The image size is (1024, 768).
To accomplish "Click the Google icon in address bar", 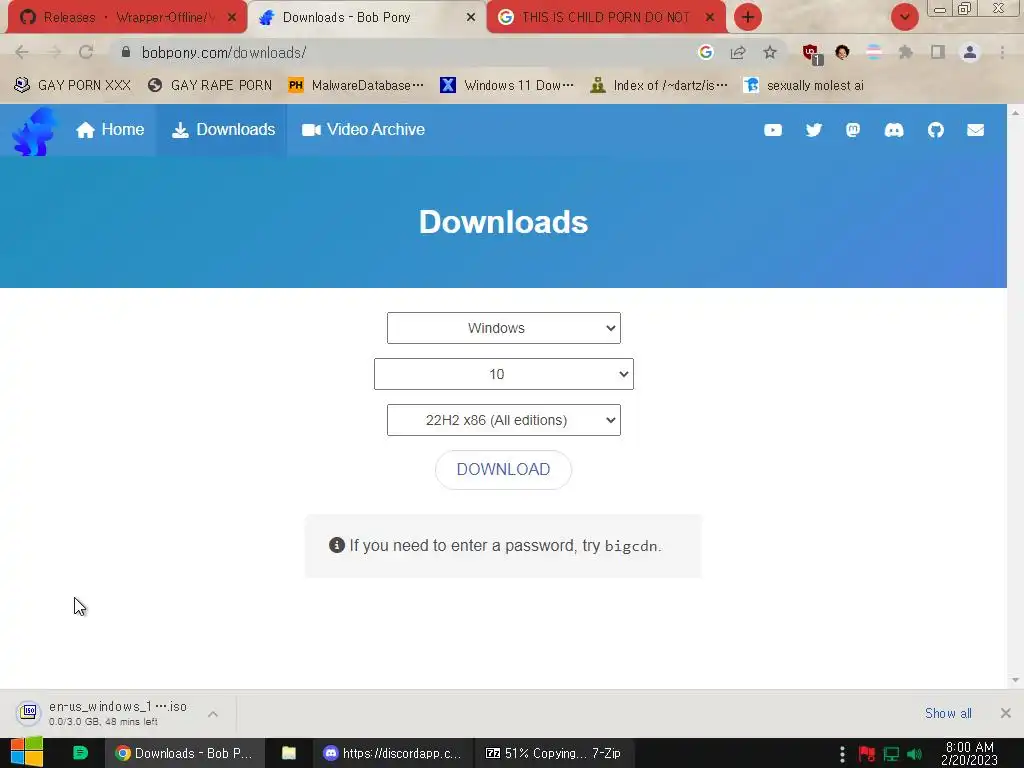I will [x=705, y=52].
